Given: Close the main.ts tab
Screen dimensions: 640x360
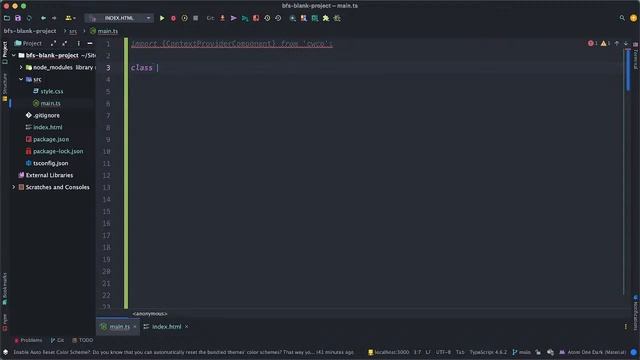Looking at the screenshot, I should (x=135, y=327).
